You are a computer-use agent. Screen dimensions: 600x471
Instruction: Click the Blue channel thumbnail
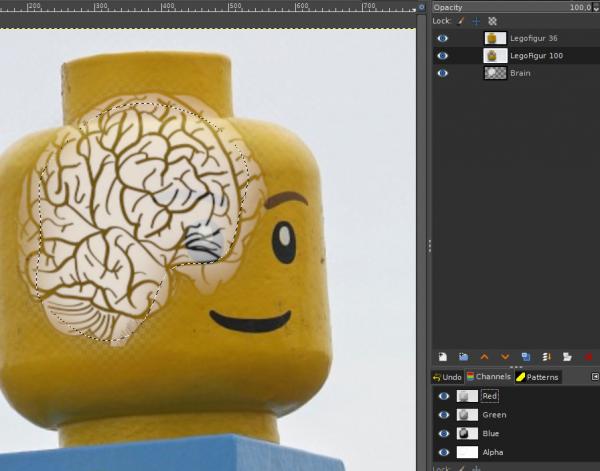point(467,434)
